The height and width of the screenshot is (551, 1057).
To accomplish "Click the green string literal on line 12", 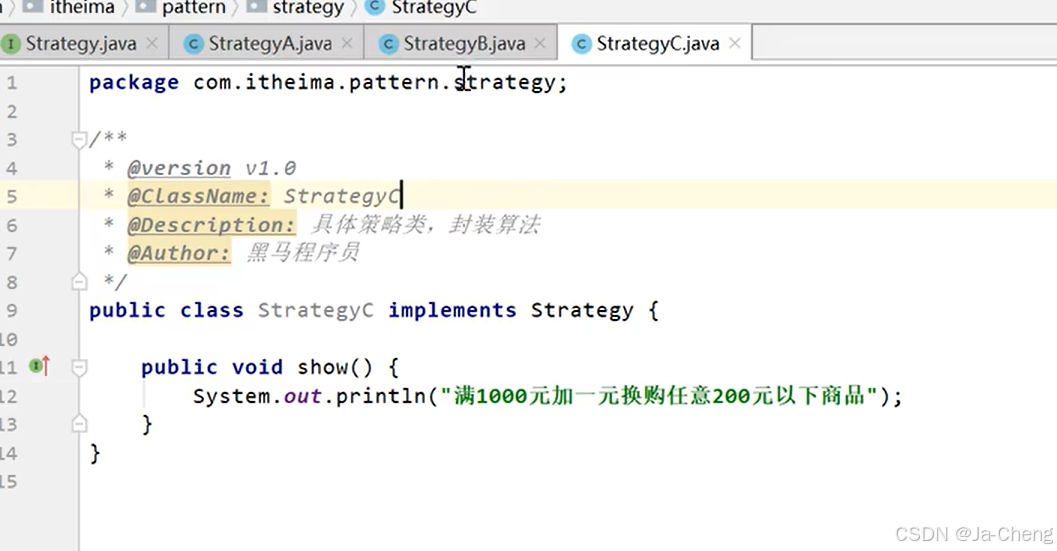I will [659, 396].
